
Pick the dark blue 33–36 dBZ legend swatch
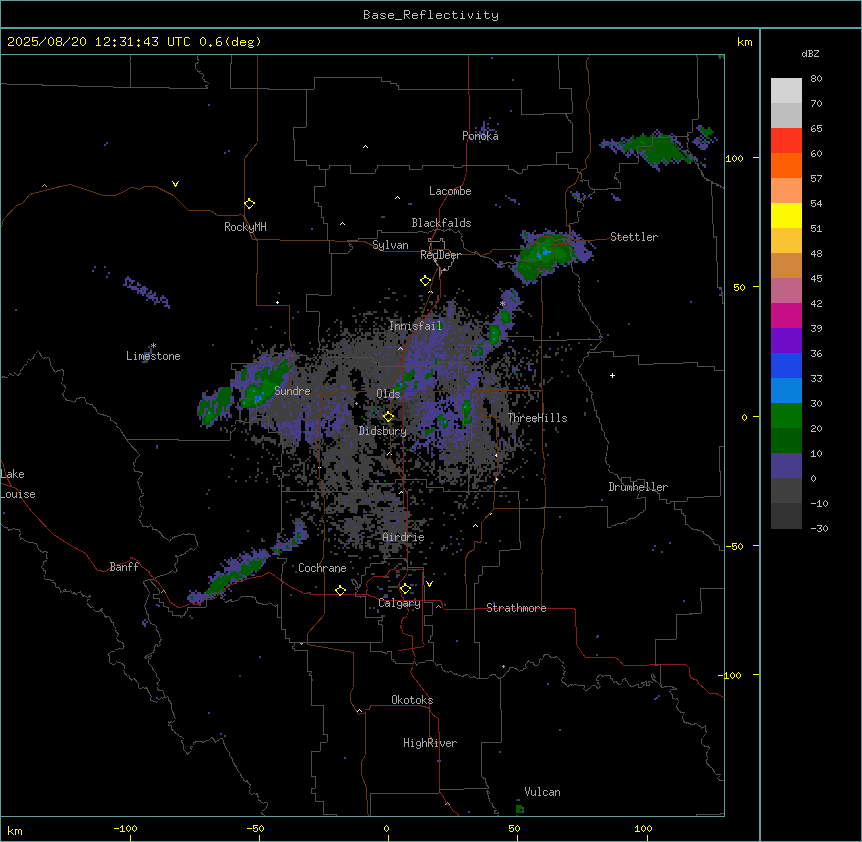(x=786, y=365)
